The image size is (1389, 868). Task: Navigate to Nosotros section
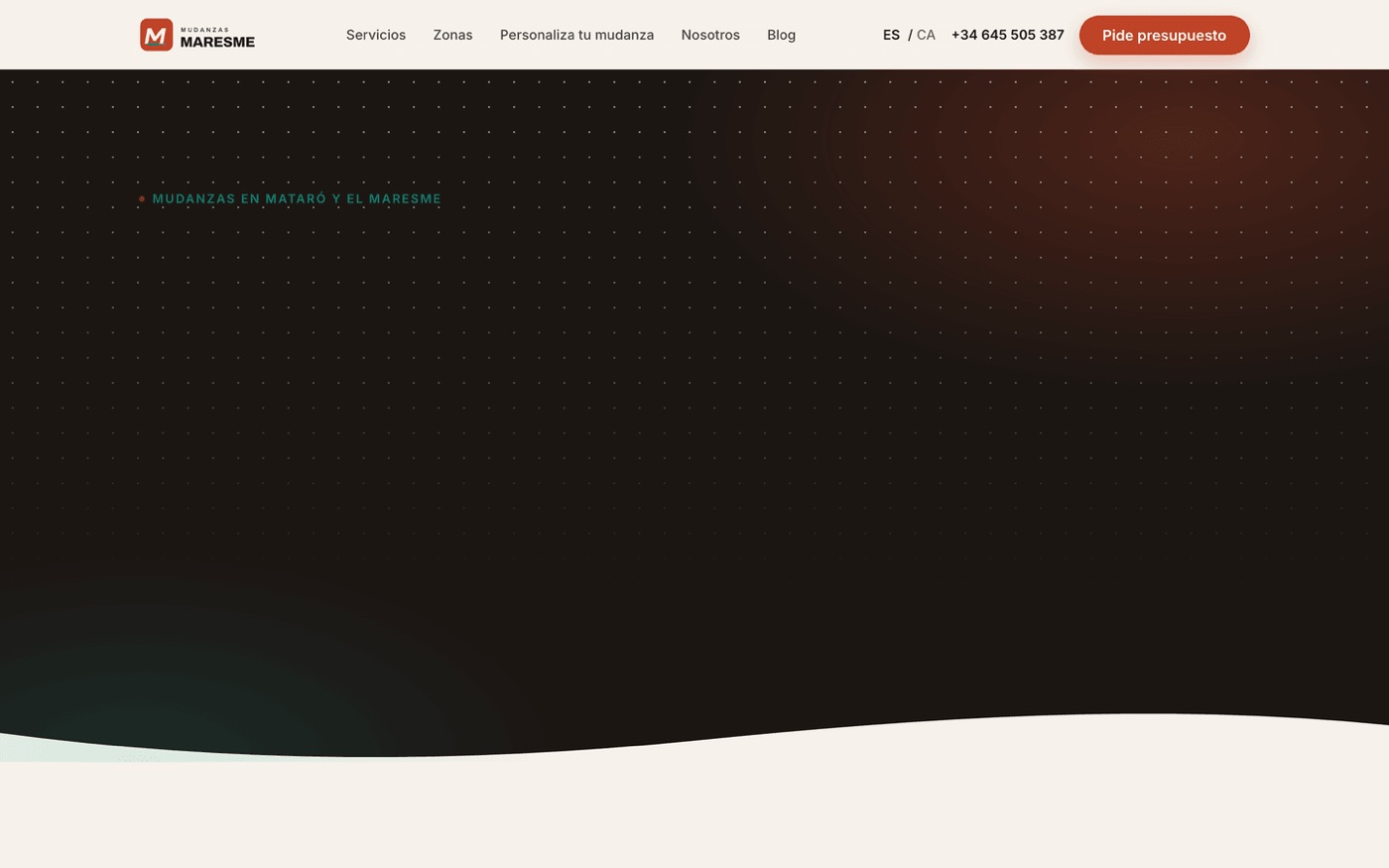pyautogui.click(x=710, y=35)
